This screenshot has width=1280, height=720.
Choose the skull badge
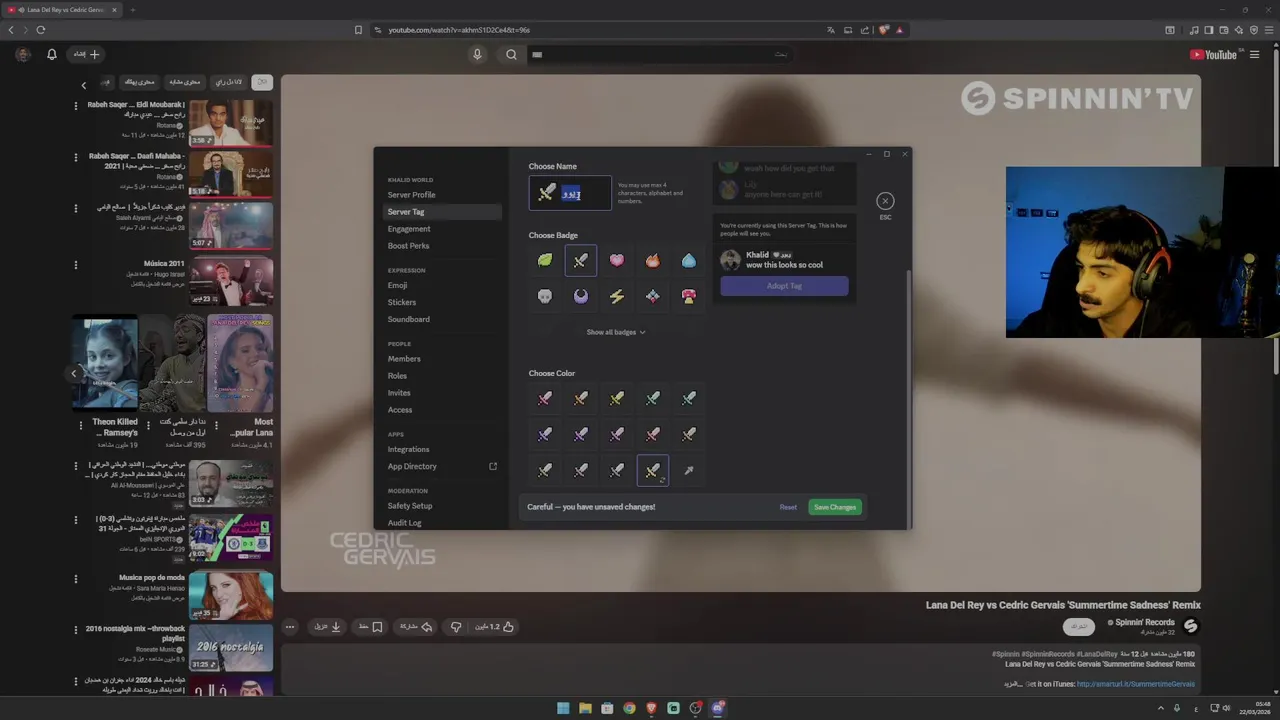click(545, 296)
